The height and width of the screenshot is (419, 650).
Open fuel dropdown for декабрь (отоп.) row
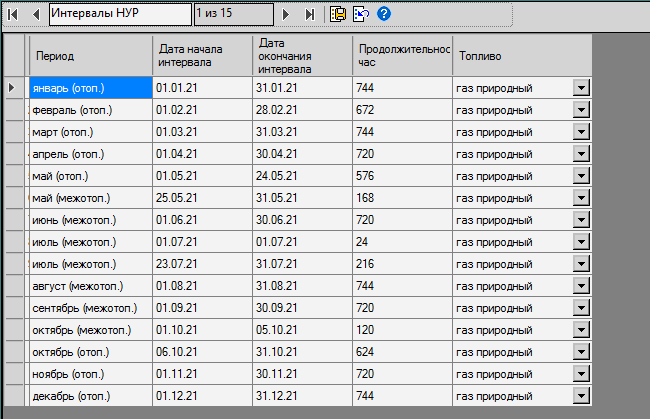click(581, 395)
